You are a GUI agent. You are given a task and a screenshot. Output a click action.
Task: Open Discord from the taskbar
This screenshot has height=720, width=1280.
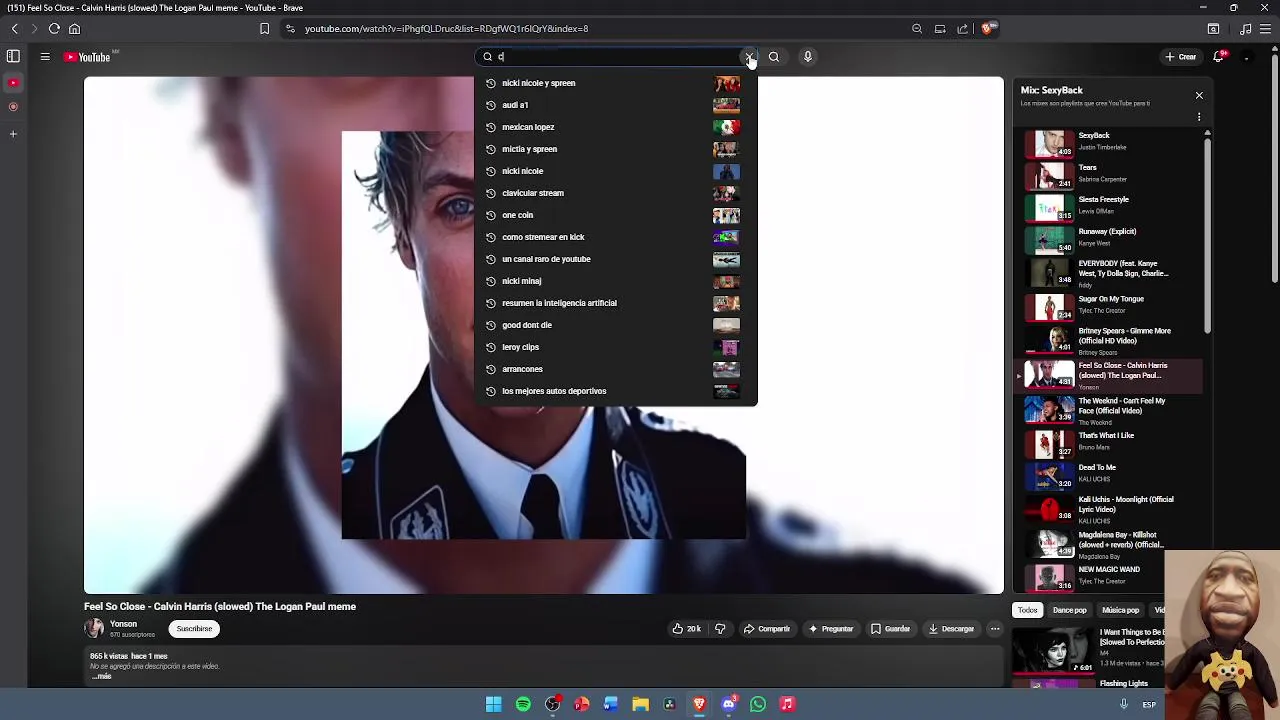729,704
